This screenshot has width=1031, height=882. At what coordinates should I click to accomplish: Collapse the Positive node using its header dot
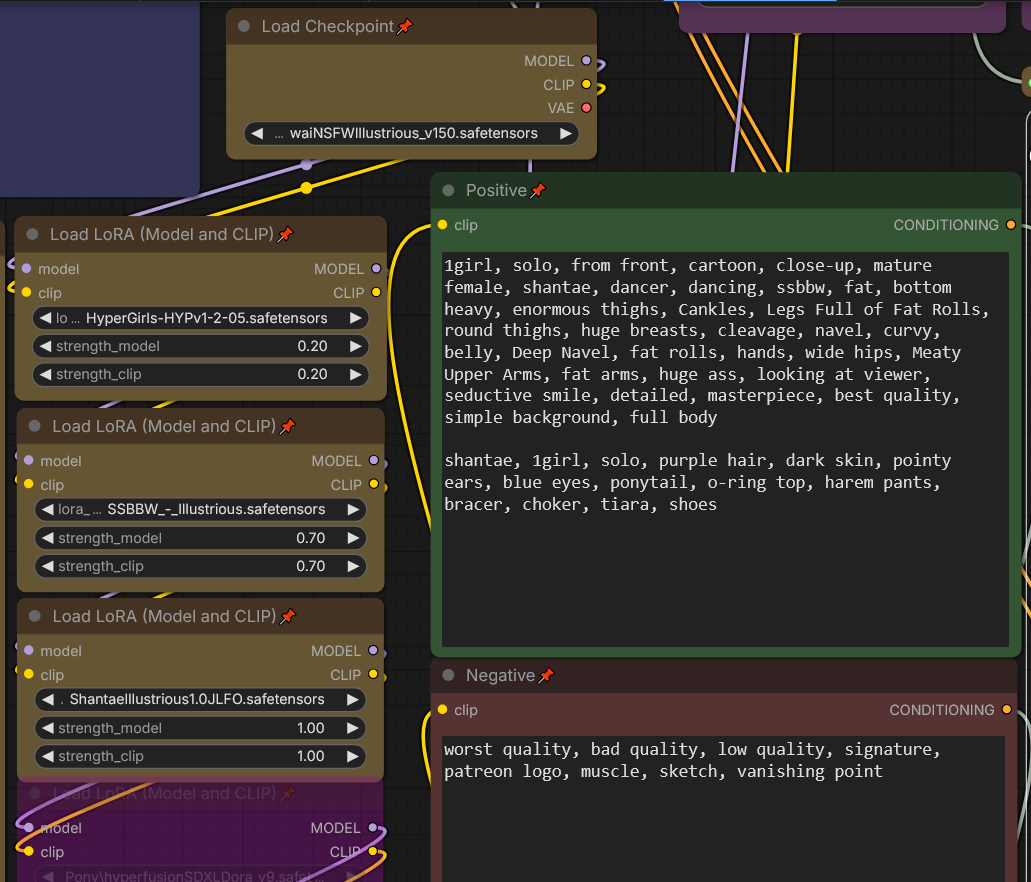pyautogui.click(x=448, y=190)
